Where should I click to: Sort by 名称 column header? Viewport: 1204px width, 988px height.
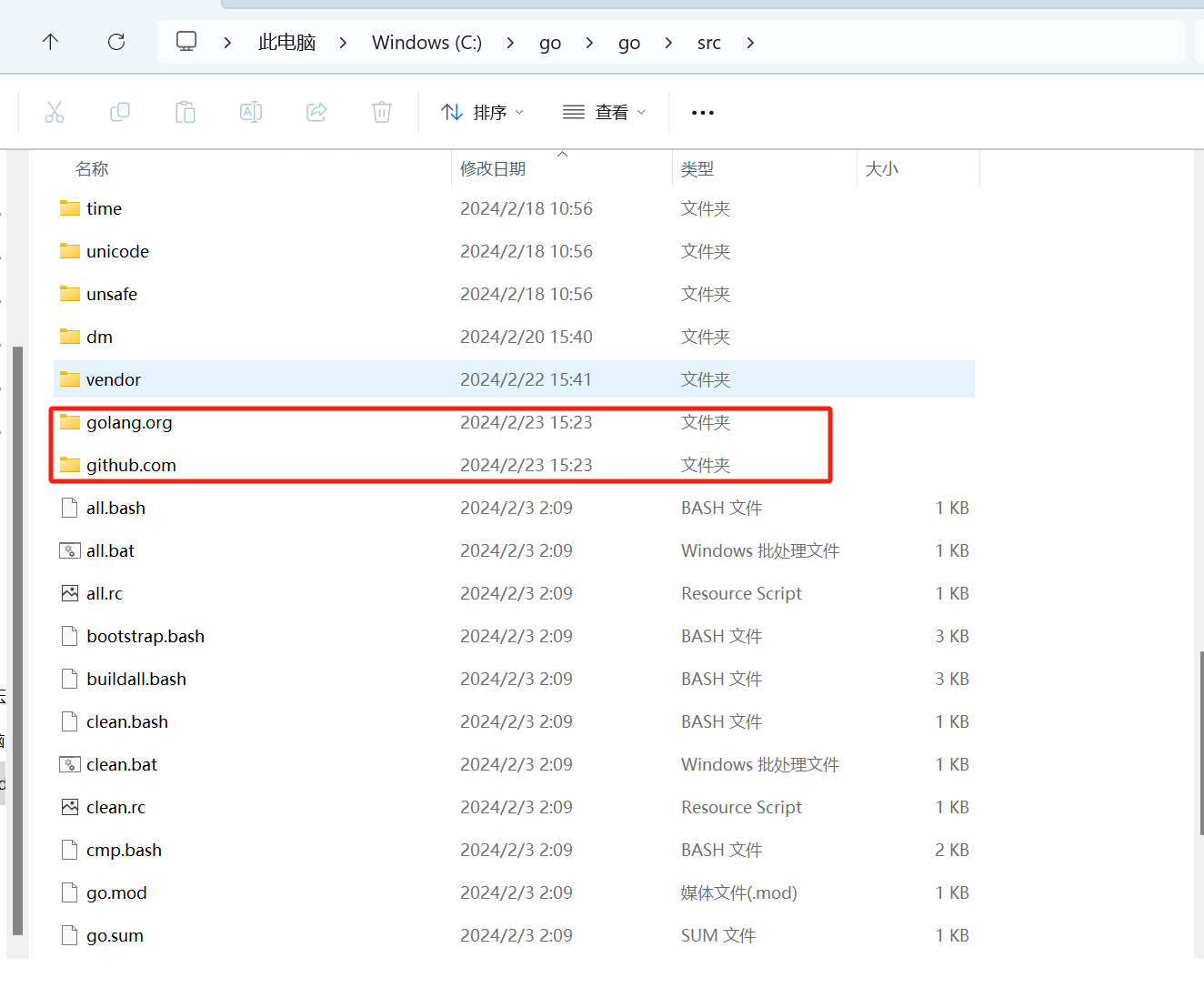(91, 169)
